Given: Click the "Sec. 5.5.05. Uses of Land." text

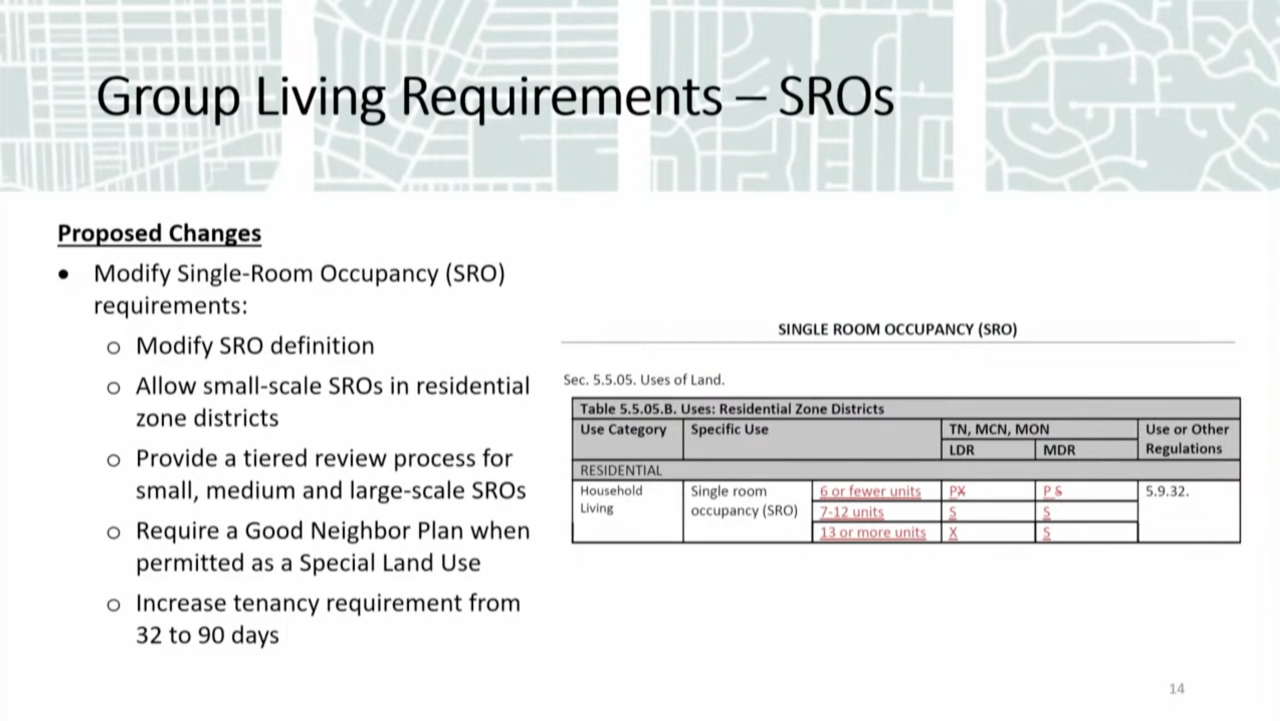Looking at the screenshot, I should pos(644,380).
